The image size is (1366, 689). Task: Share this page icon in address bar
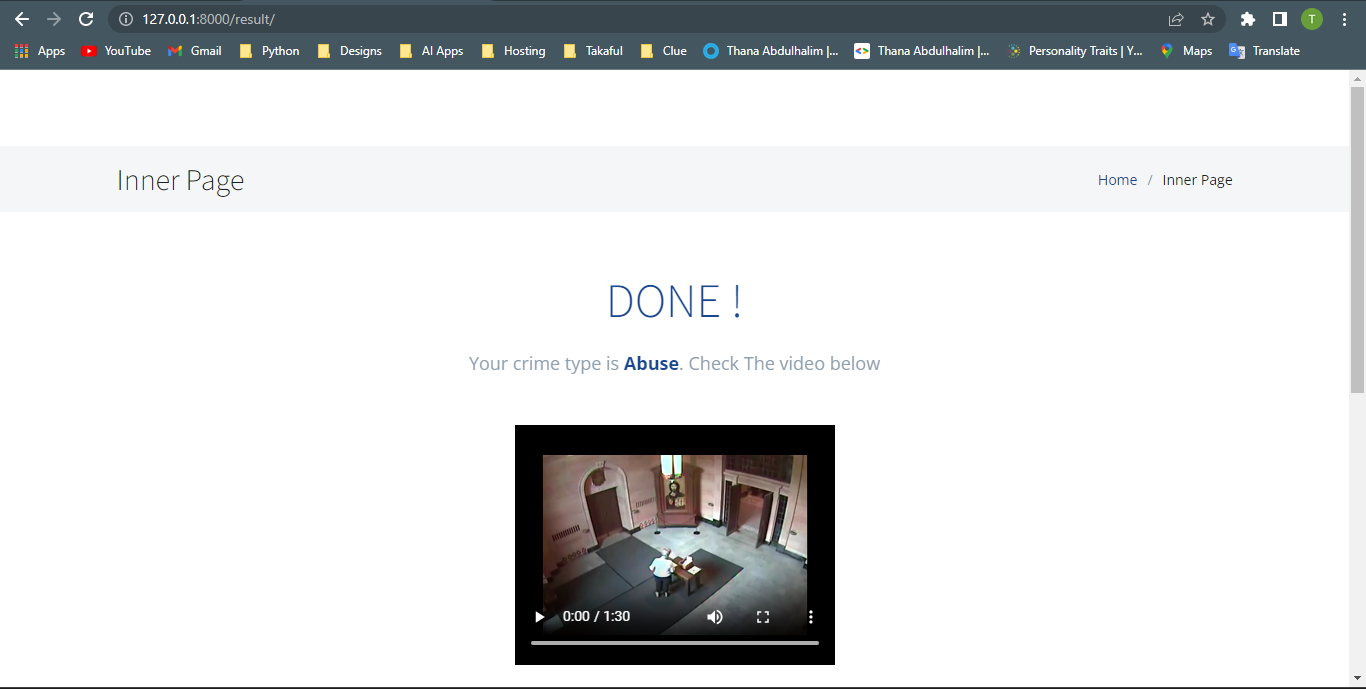[1176, 19]
